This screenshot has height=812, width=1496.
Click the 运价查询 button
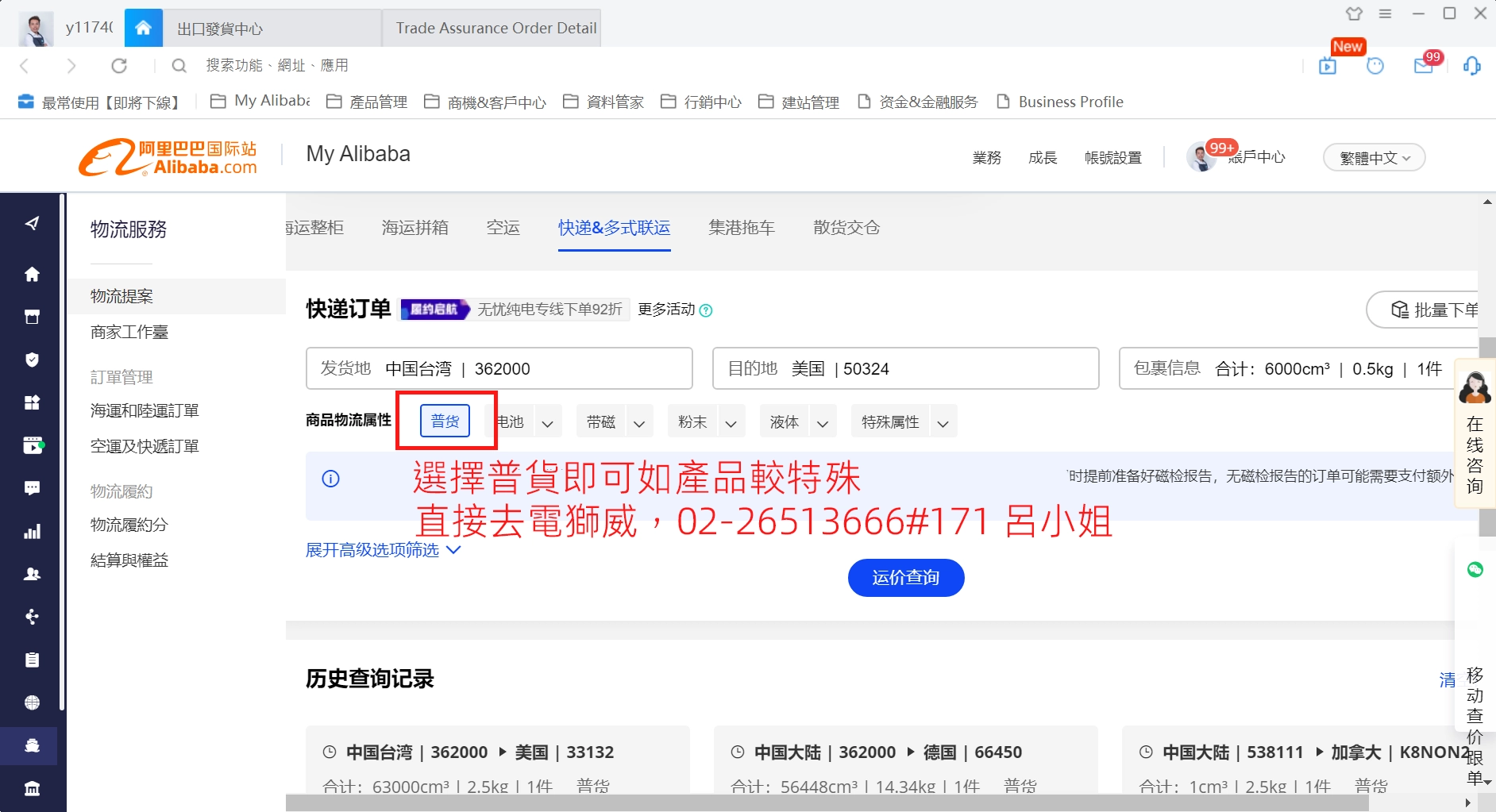pos(906,578)
